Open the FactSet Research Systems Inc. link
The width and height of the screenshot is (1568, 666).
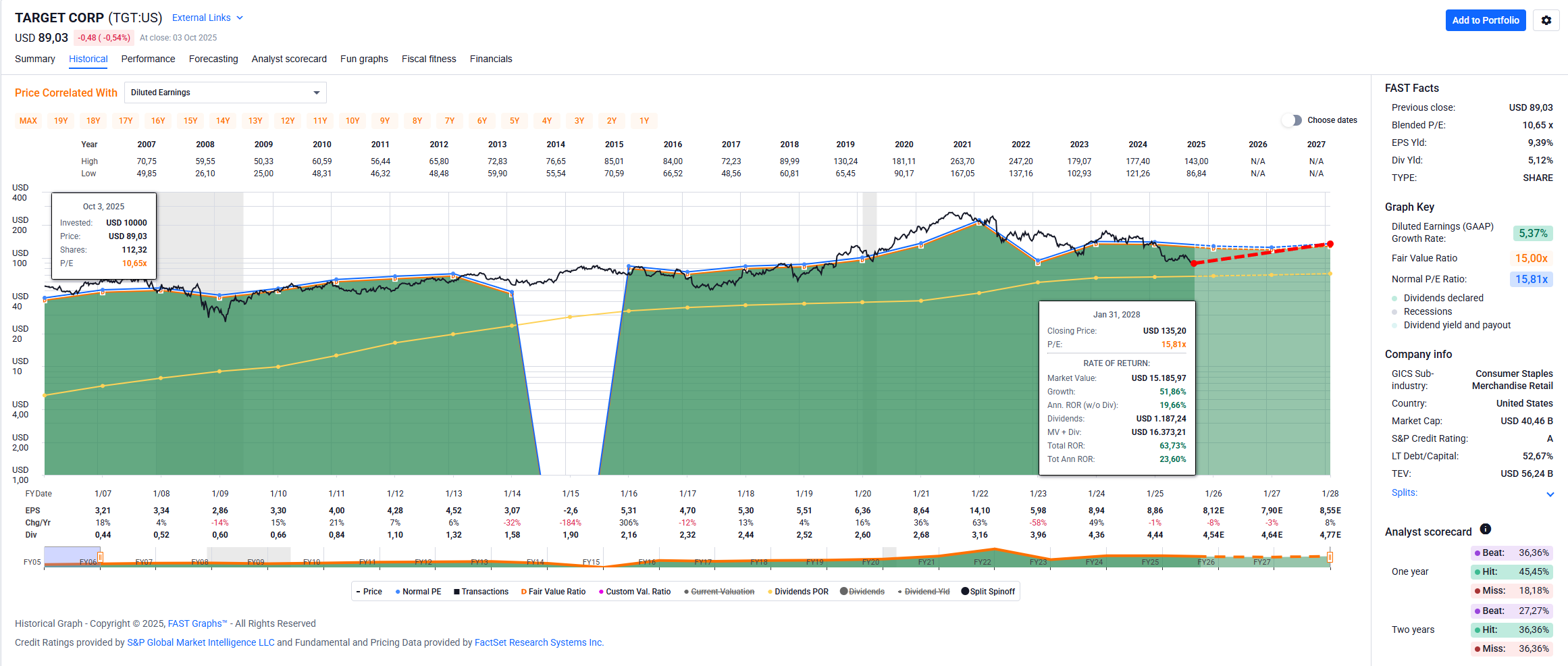point(538,642)
